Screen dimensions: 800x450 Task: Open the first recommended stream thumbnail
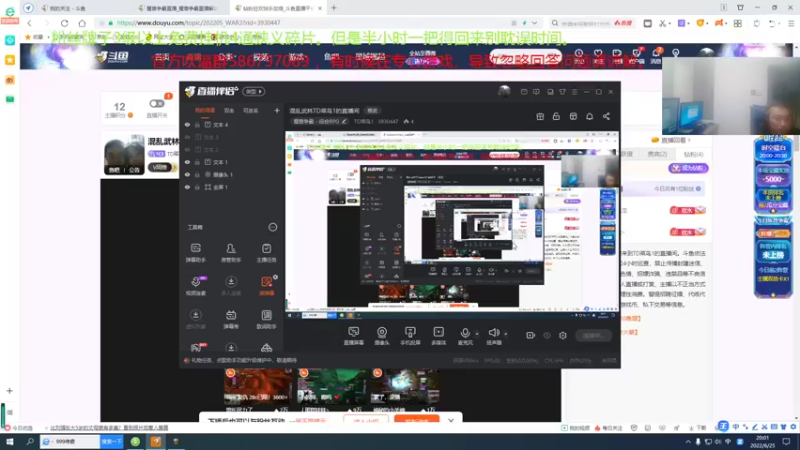pyautogui.click(x=258, y=386)
